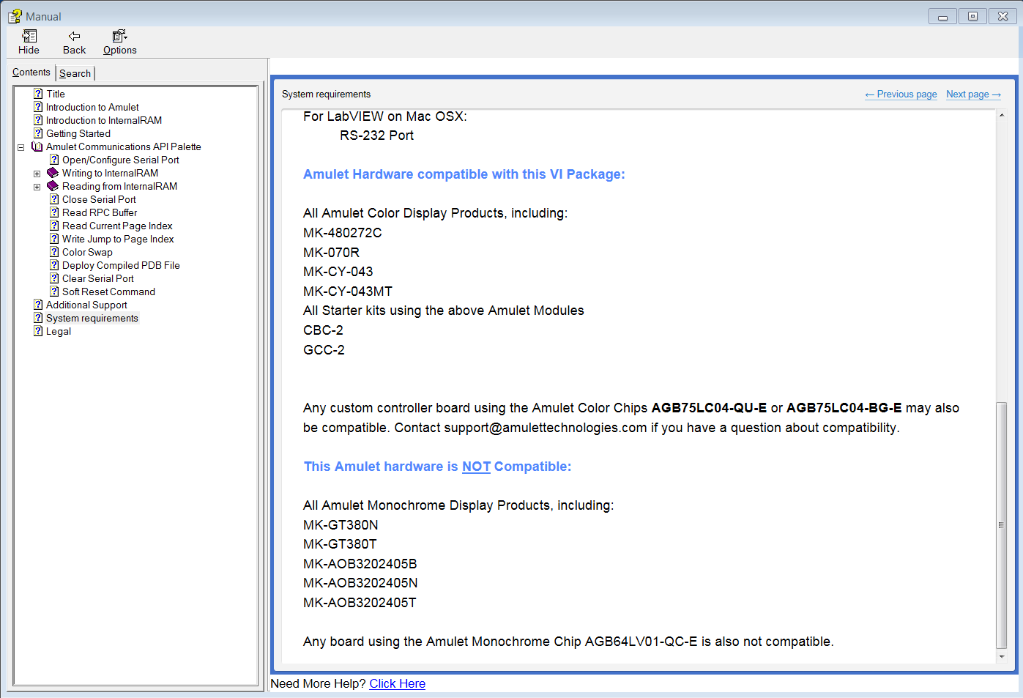Switch to the Search tab
Image resolution: width=1023 pixels, height=698 pixels.
(75, 74)
